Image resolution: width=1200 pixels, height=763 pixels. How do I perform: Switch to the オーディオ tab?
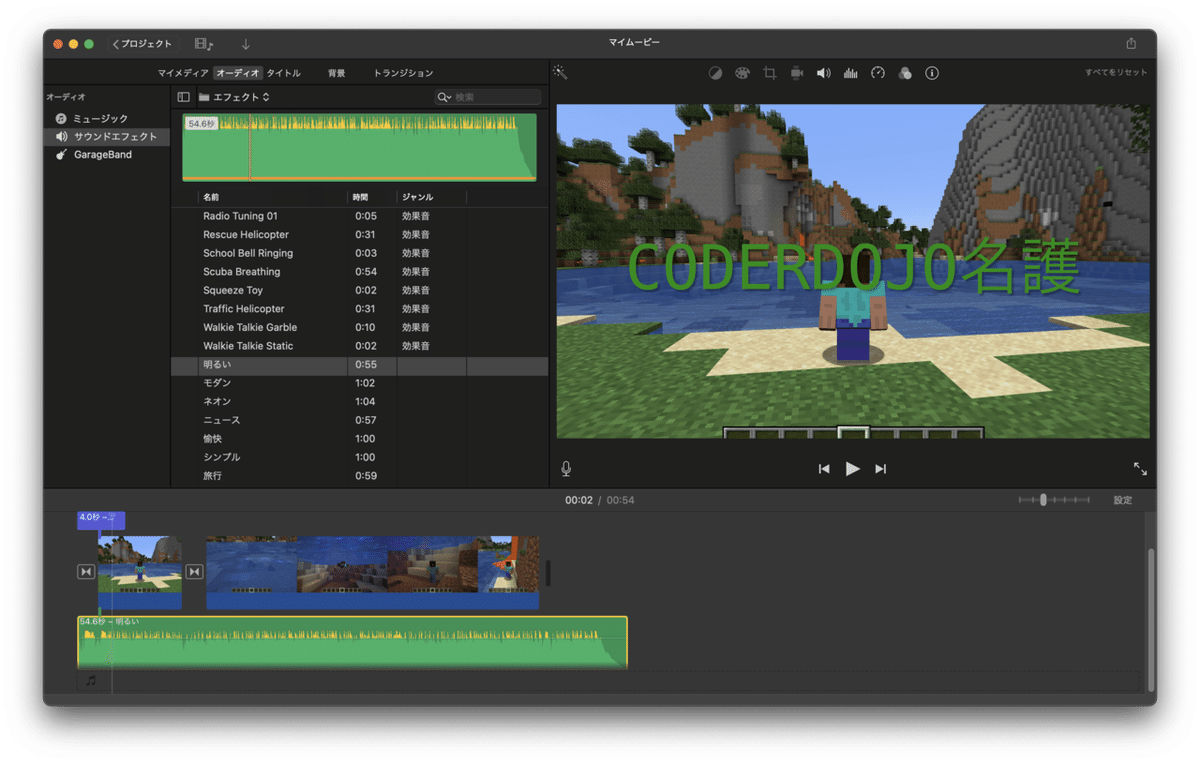tap(238, 73)
